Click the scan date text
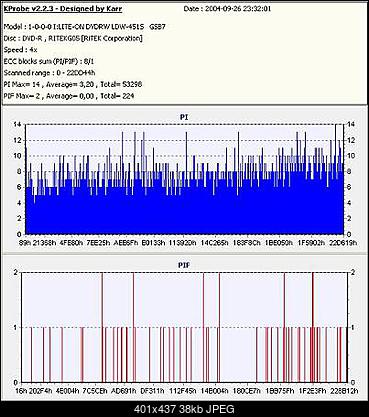 point(227,9)
